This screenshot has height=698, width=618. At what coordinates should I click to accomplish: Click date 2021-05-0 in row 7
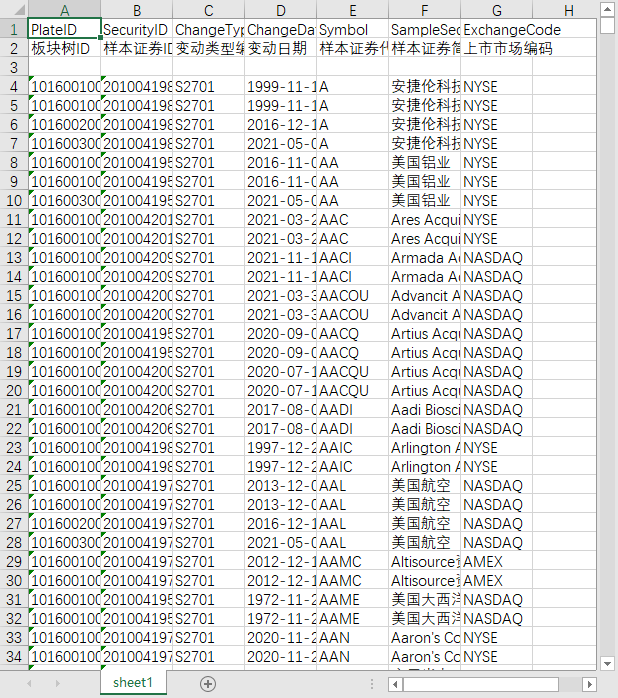[x=281, y=143]
